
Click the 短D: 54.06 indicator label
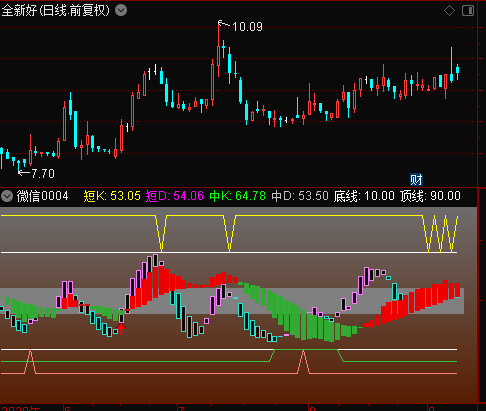point(174,196)
